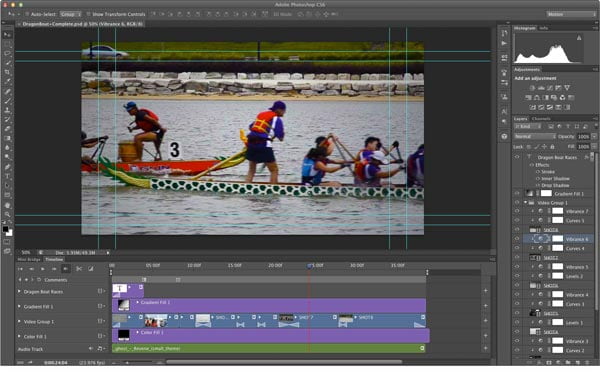The width and height of the screenshot is (600, 372).
Task: Switch to the Channels tab
Action: [541, 119]
